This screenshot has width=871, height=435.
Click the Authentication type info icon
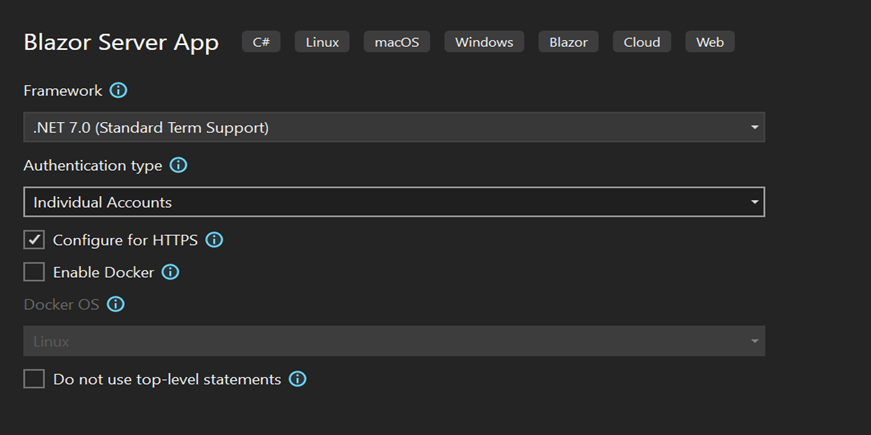click(x=178, y=165)
